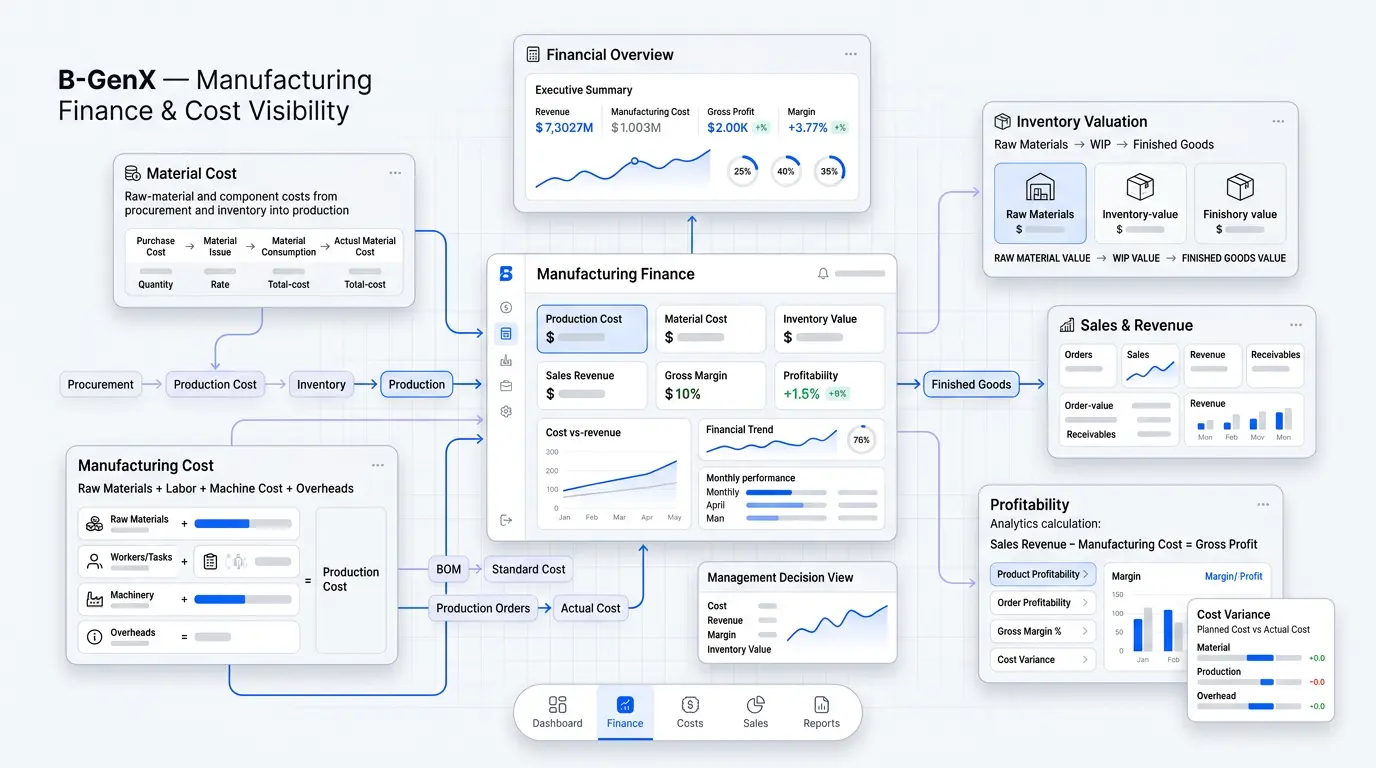Click the coins icon beside Material Cost
Viewport: 1376px width, 768px height.
click(x=132, y=173)
